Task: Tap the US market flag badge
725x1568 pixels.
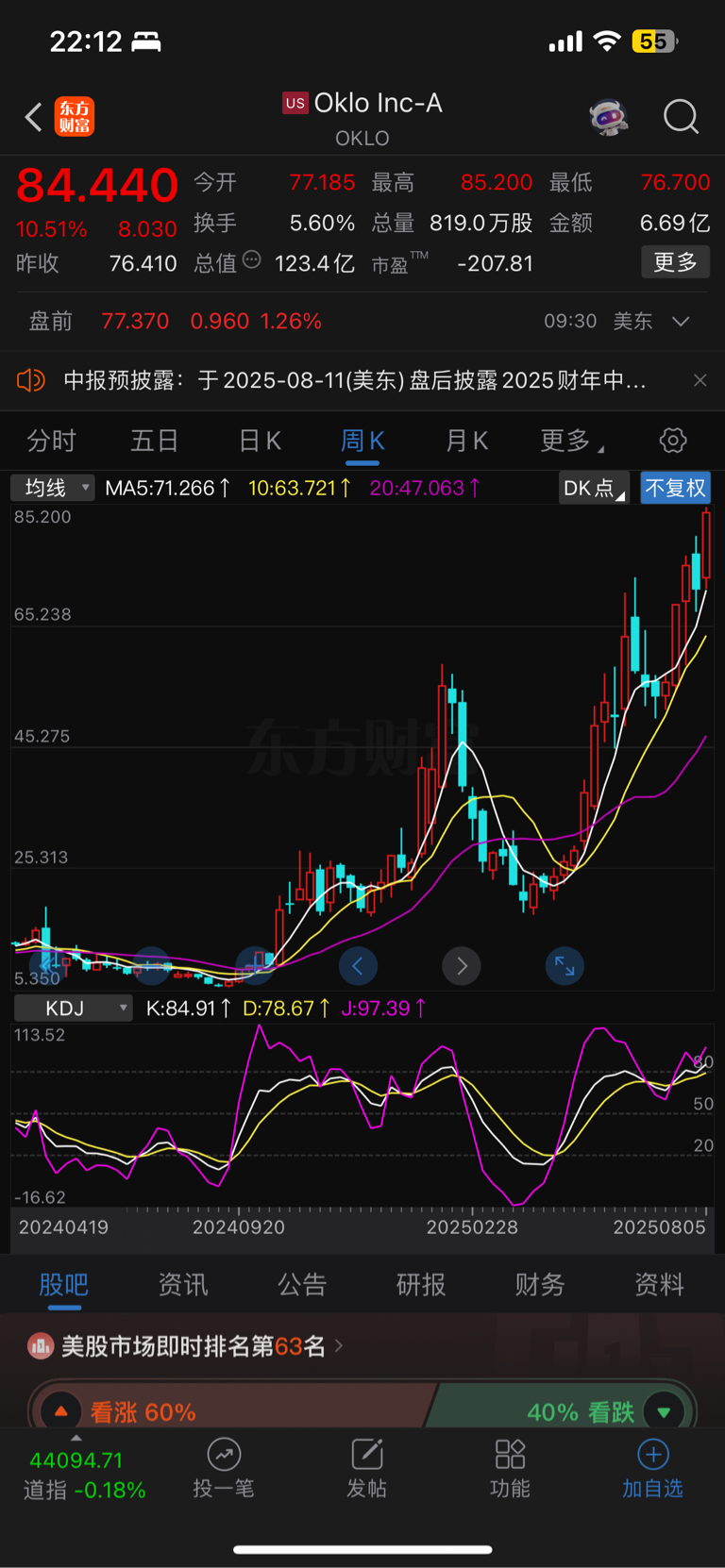Action: 295,103
